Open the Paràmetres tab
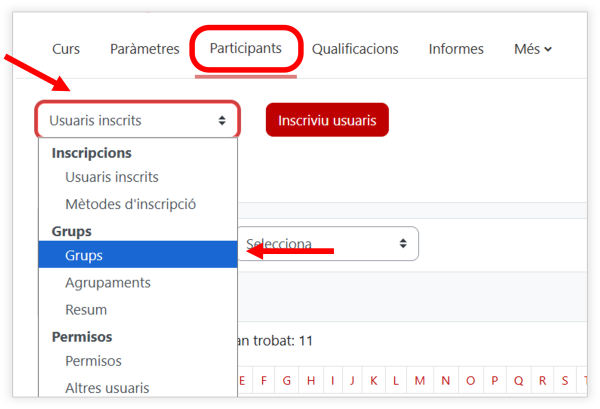Screen dimensions: 600x409 pos(145,49)
